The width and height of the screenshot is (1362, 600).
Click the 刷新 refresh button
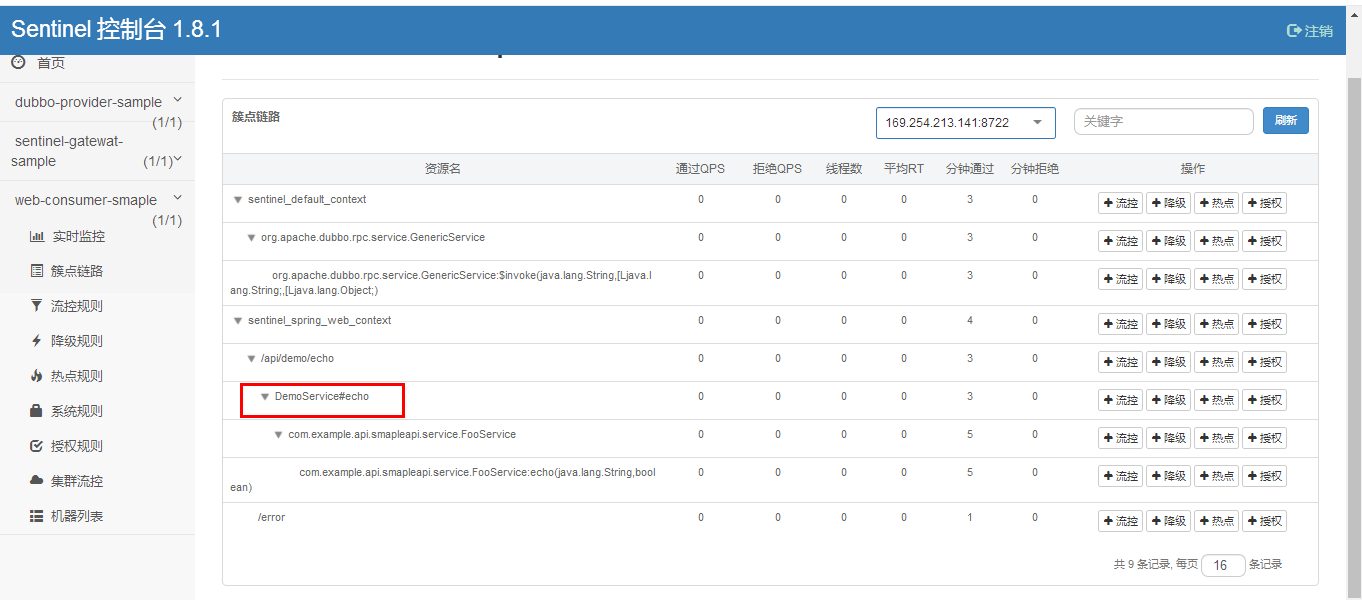point(1285,121)
